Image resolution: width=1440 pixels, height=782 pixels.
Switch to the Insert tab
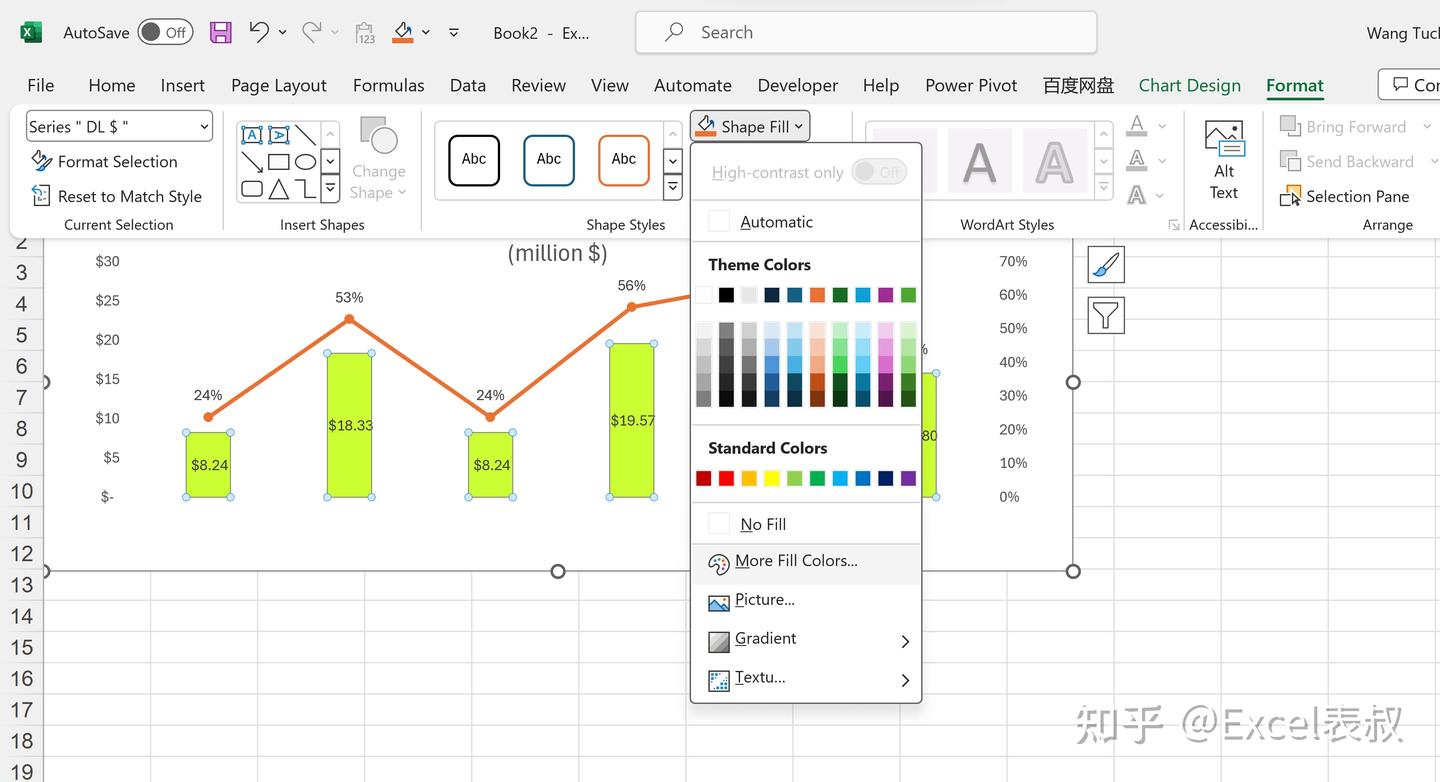pyautogui.click(x=183, y=86)
